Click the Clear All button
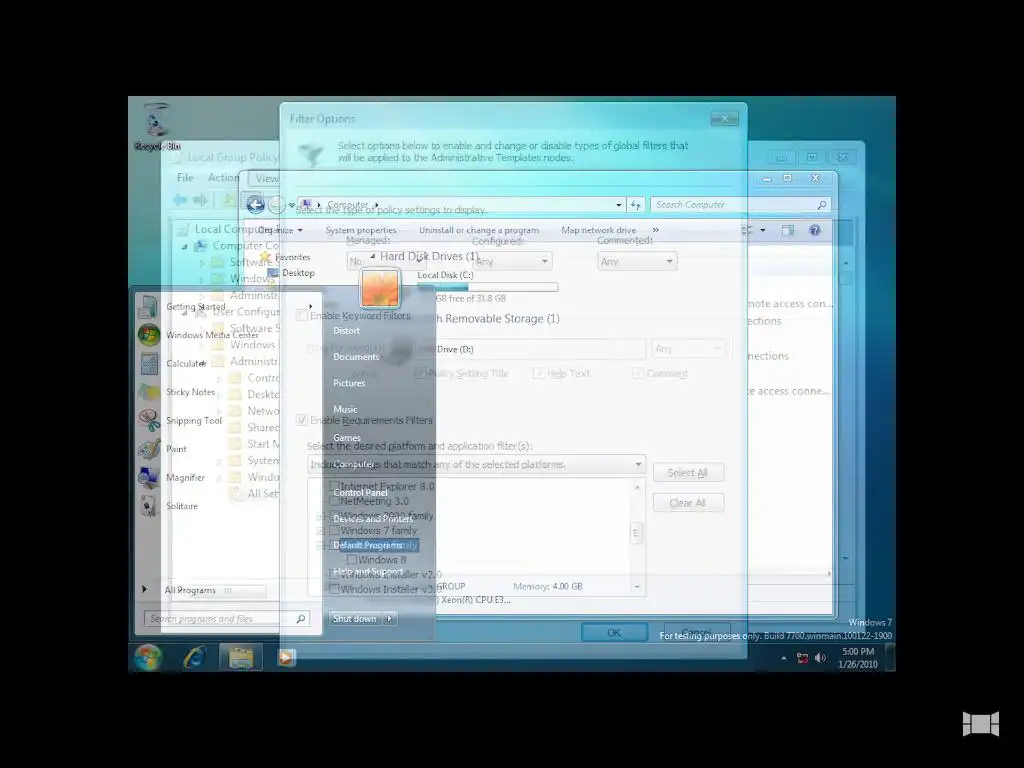This screenshot has height=768, width=1024. click(x=688, y=503)
